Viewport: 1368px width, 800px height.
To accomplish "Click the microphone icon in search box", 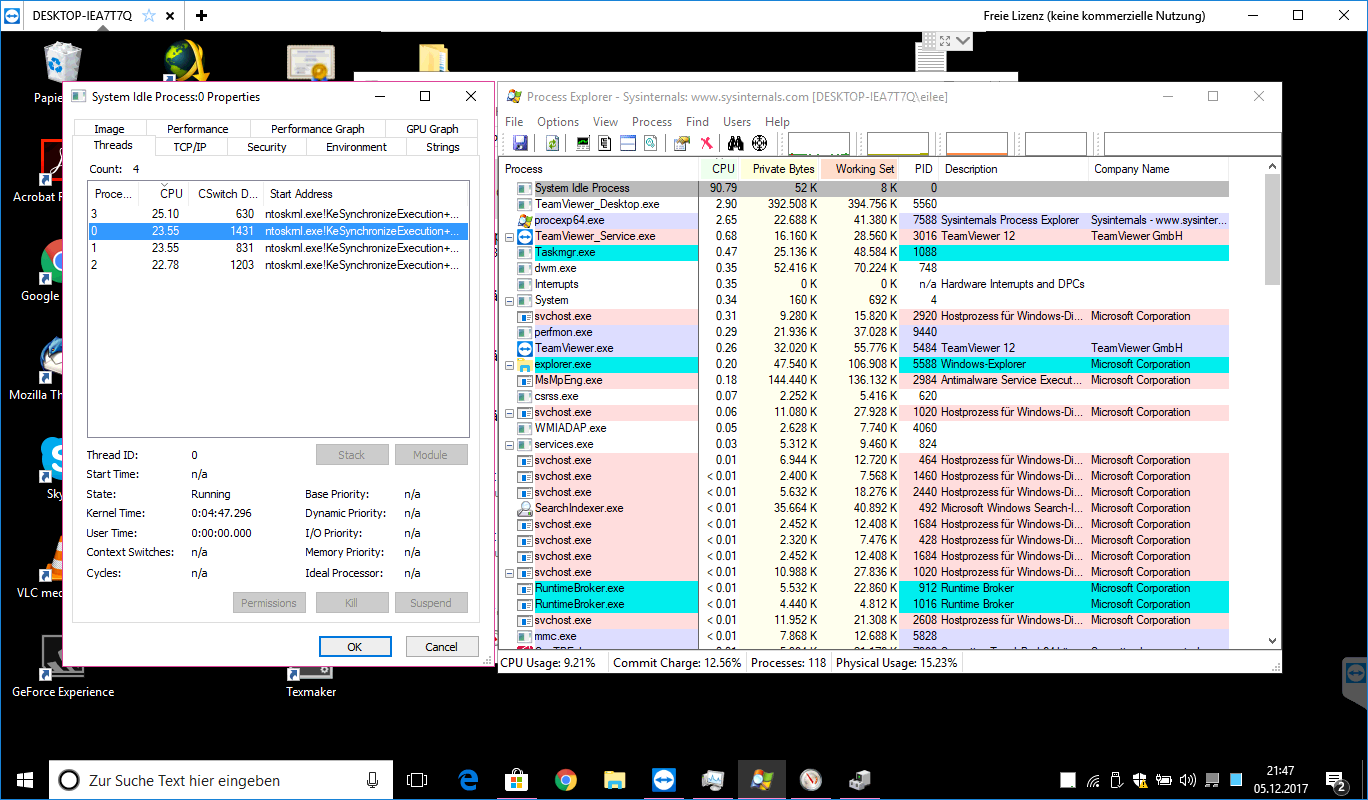I will coord(372,780).
